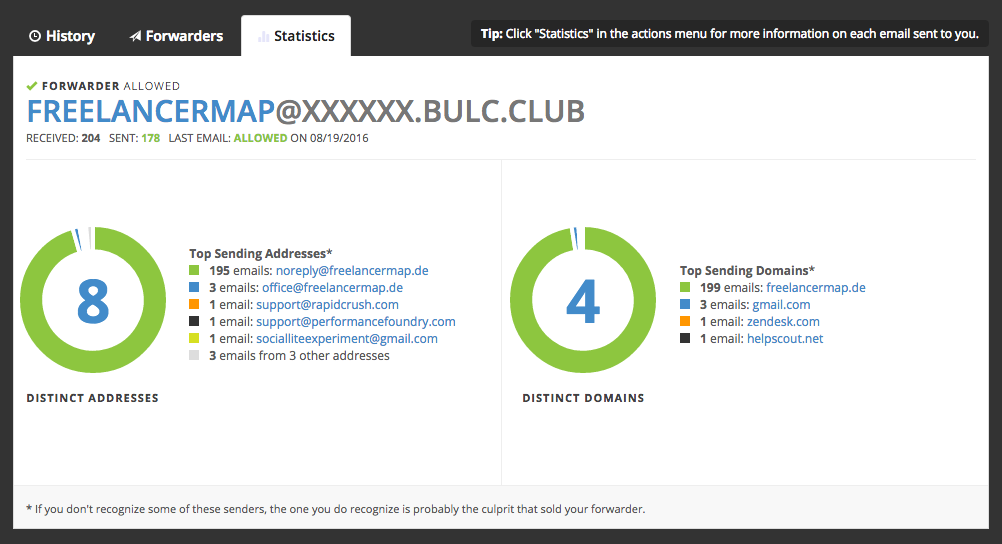The width and height of the screenshot is (1002, 544).
Task: Open the History tab
Action: [x=62, y=36]
